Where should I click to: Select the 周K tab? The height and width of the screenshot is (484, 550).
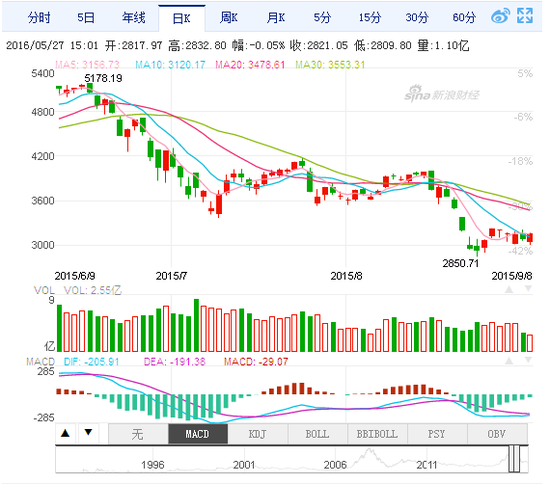(x=229, y=17)
